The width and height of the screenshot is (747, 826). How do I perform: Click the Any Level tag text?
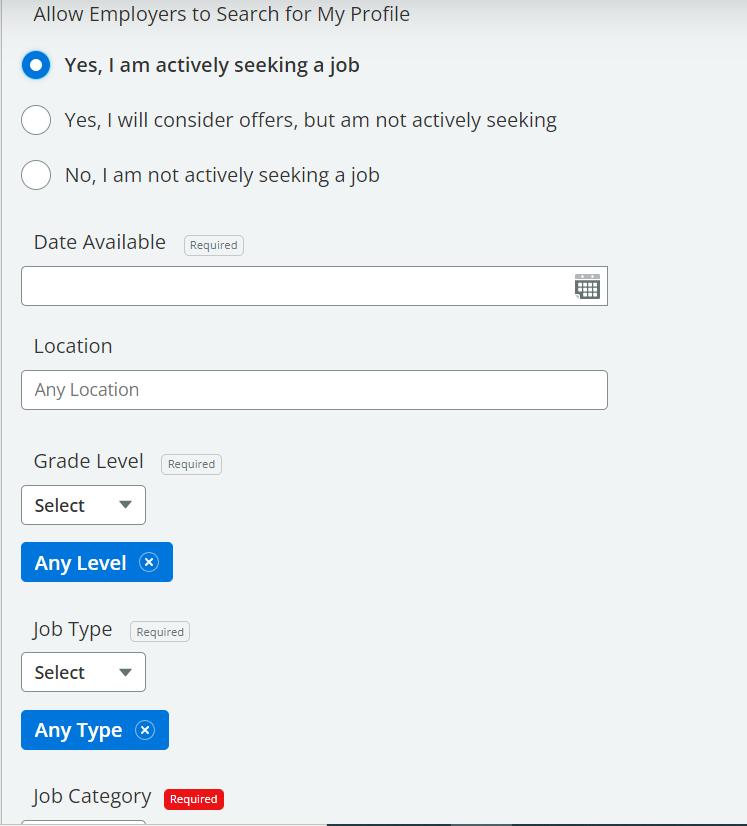tap(80, 563)
